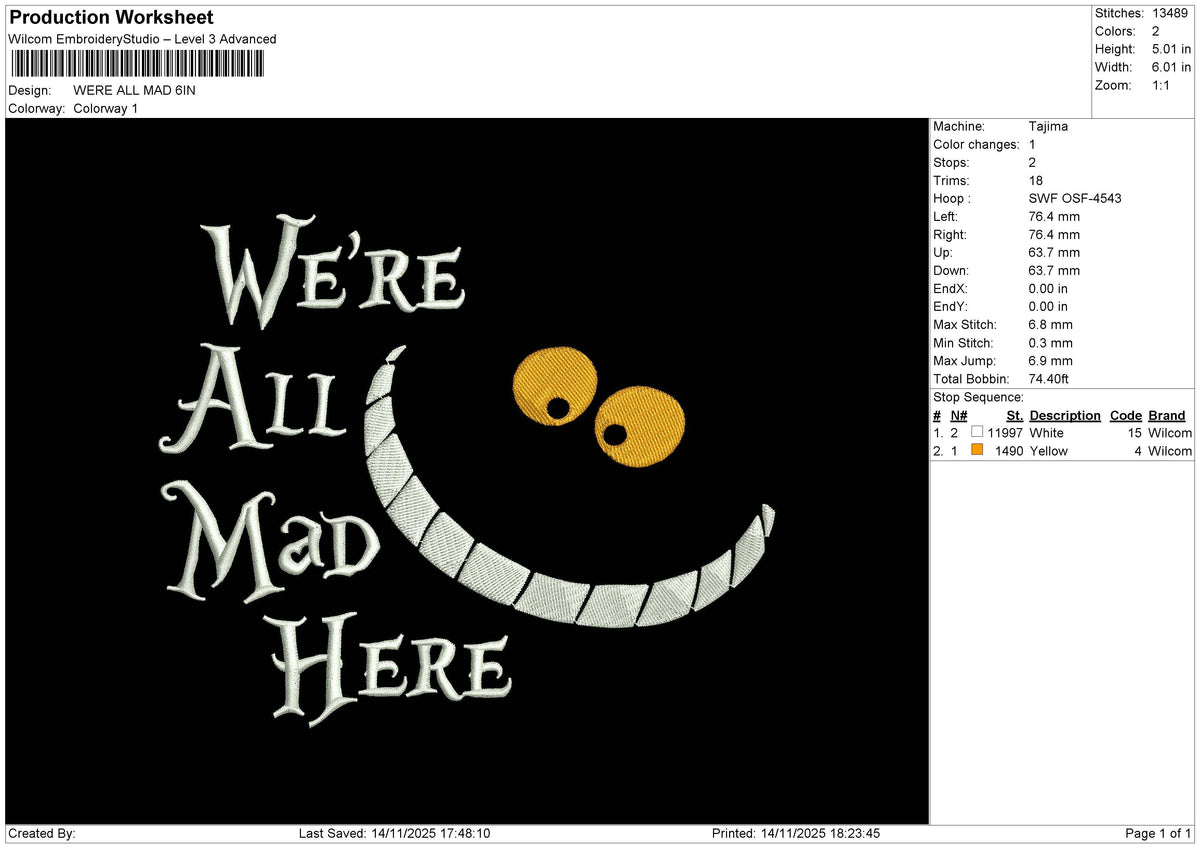Click the Zoom value 1:1
The height and width of the screenshot is (848, 1200).
1163,85
